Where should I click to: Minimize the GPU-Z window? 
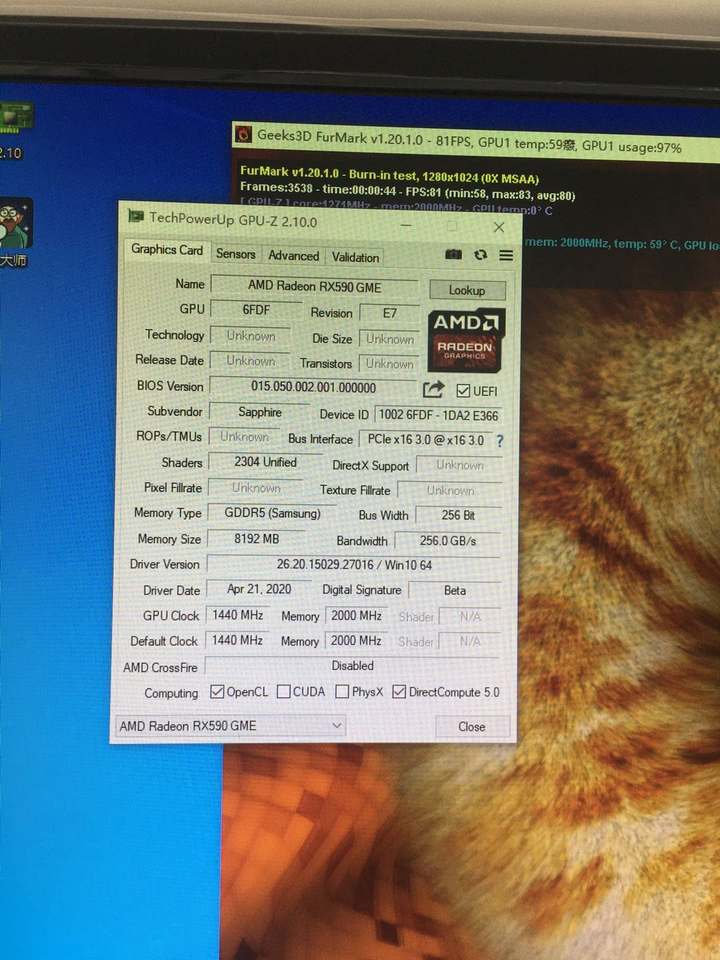[405, 224]
